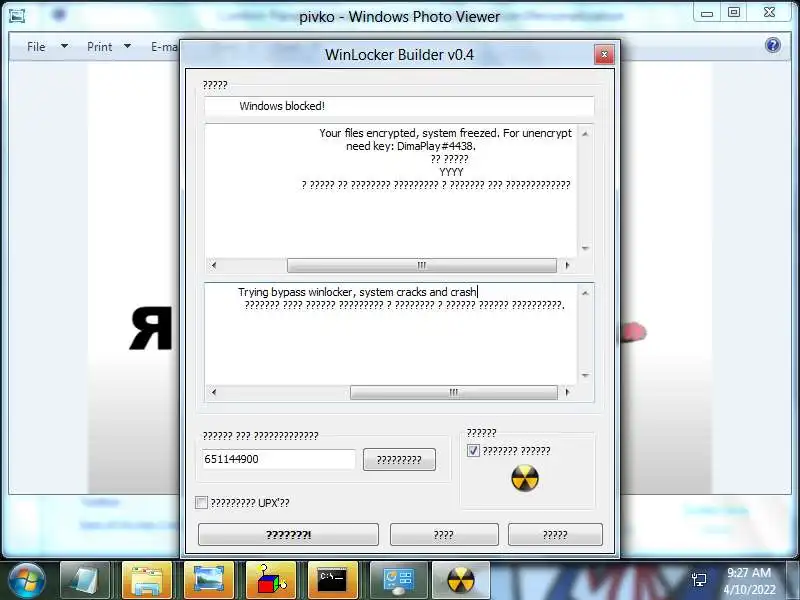The width and height of the screenshot is (800, 600).
Task: Click down scroll arrow of lower text box
Action: (585, 376)
